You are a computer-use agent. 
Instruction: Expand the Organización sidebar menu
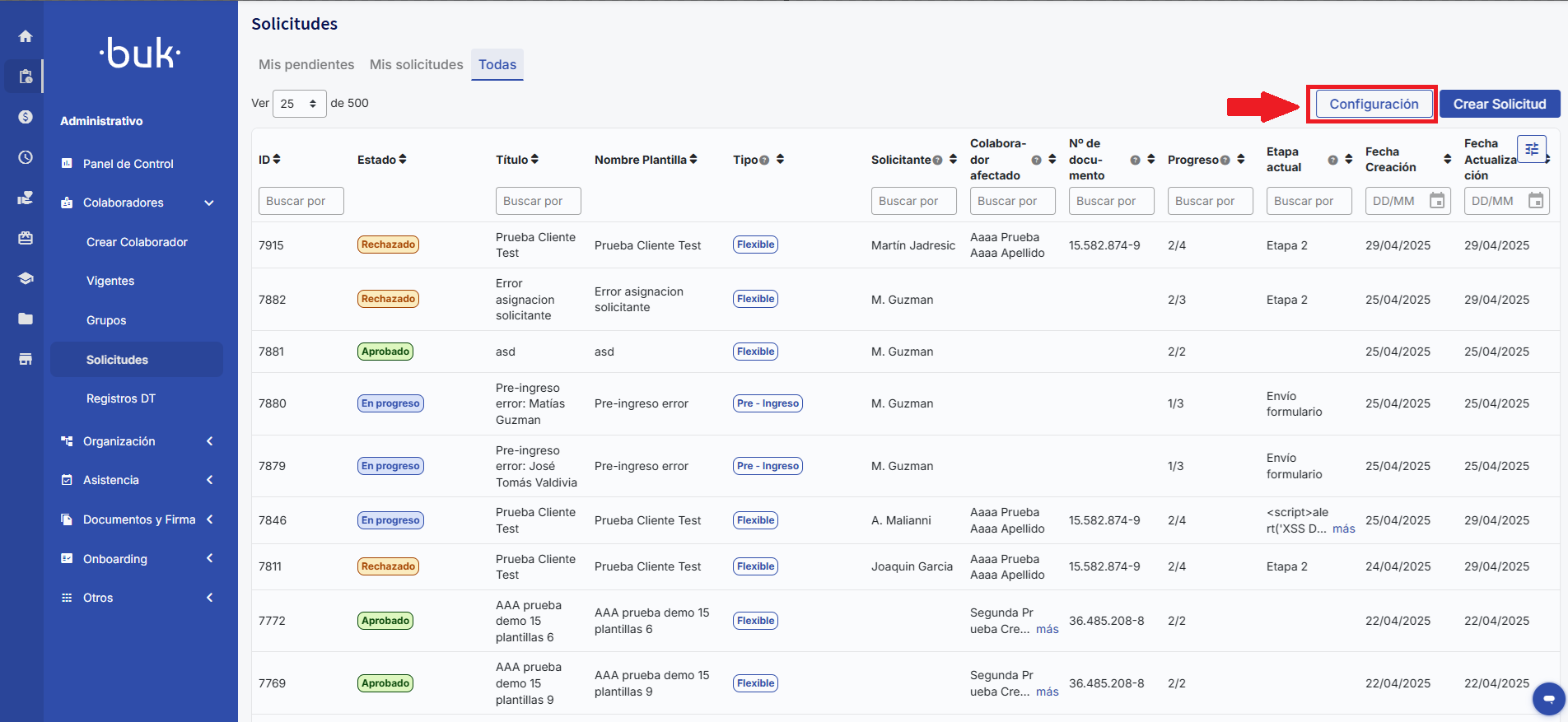pos(209,441)
